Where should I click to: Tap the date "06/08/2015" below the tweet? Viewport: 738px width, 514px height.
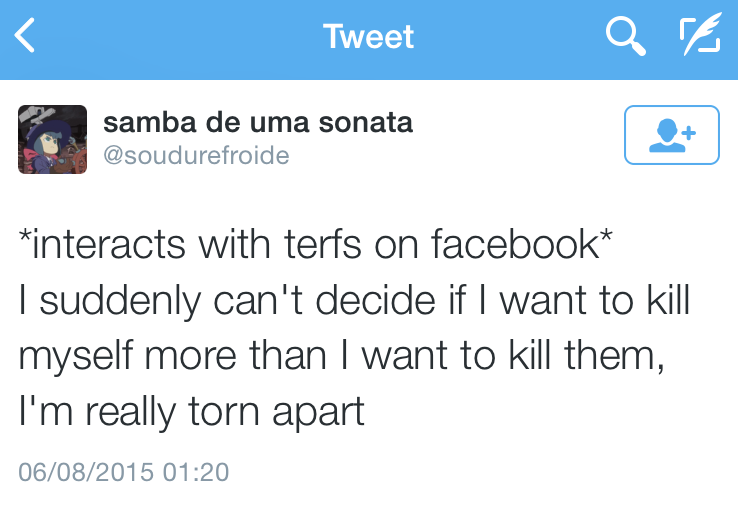tap(88, 471)
